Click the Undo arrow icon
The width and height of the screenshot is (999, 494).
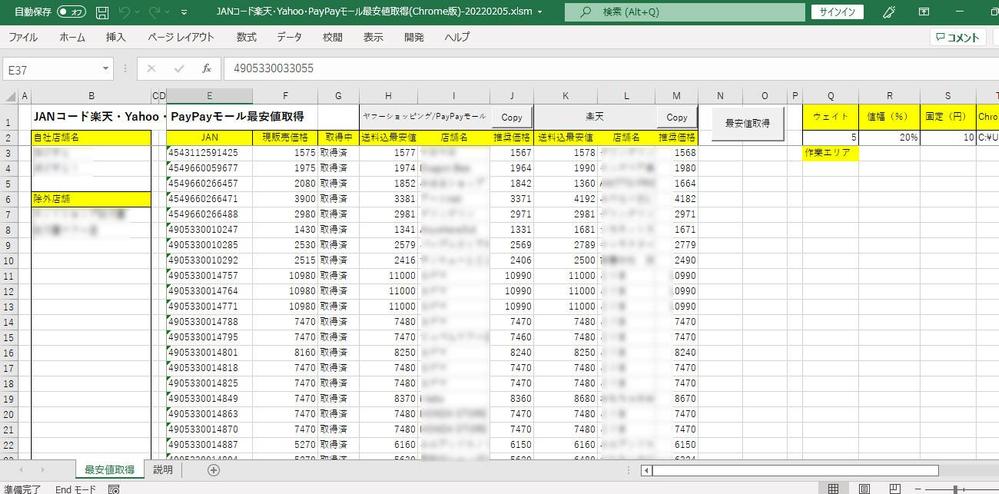tap(126, 12)
